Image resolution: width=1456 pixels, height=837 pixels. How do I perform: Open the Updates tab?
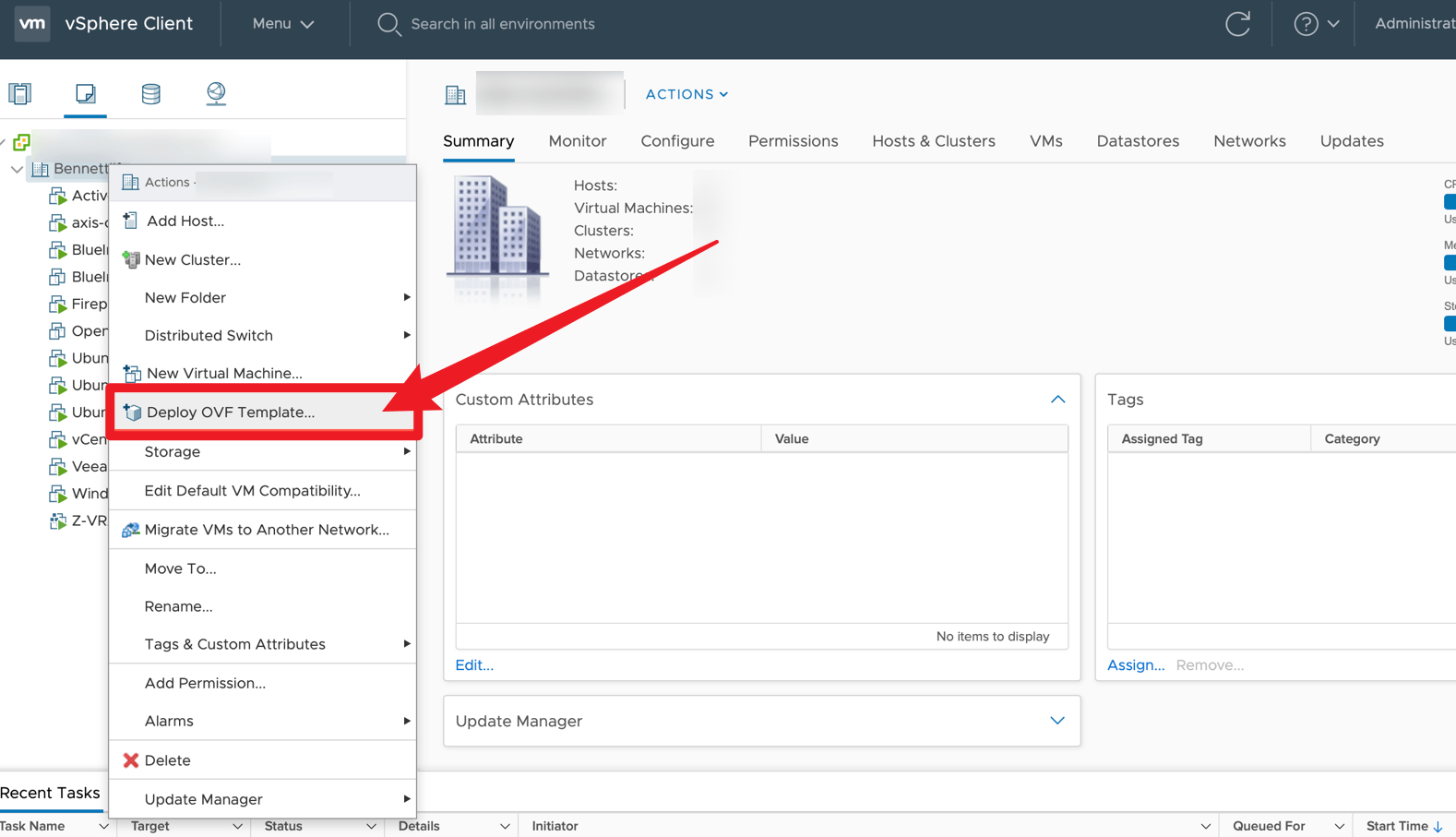1352,141
